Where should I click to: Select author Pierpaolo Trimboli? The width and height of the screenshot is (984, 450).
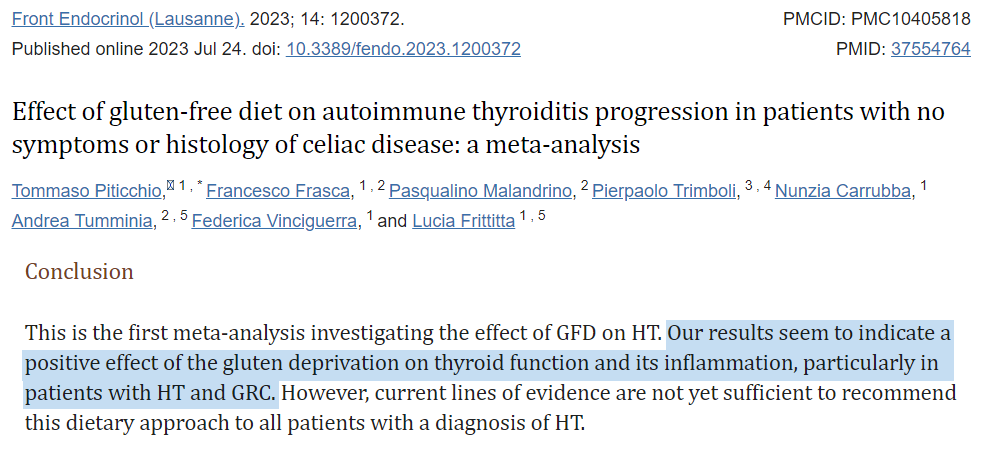(x=665, y=191)
